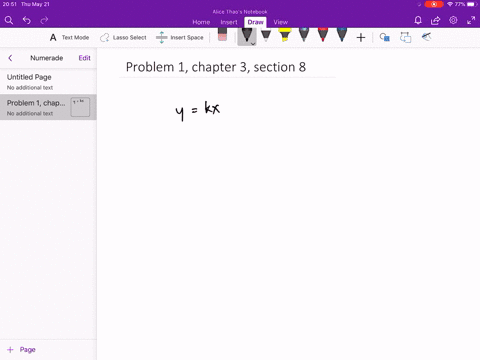Screen dimensions: 480x360
Task: Open the search magnifier icon
Action: pos(9,20)
